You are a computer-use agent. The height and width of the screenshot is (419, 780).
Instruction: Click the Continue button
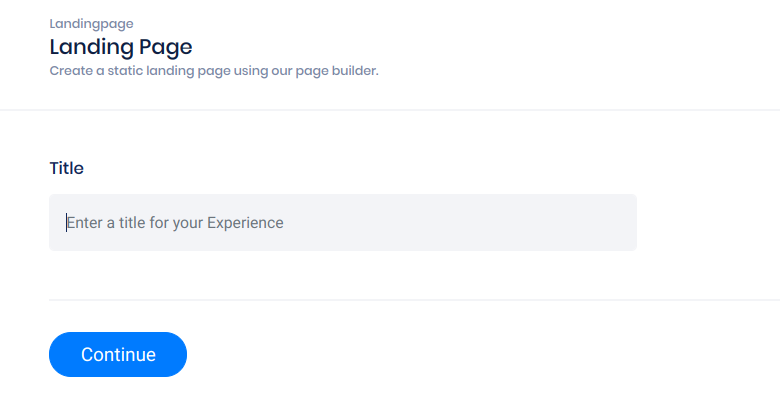coord(118,355)
